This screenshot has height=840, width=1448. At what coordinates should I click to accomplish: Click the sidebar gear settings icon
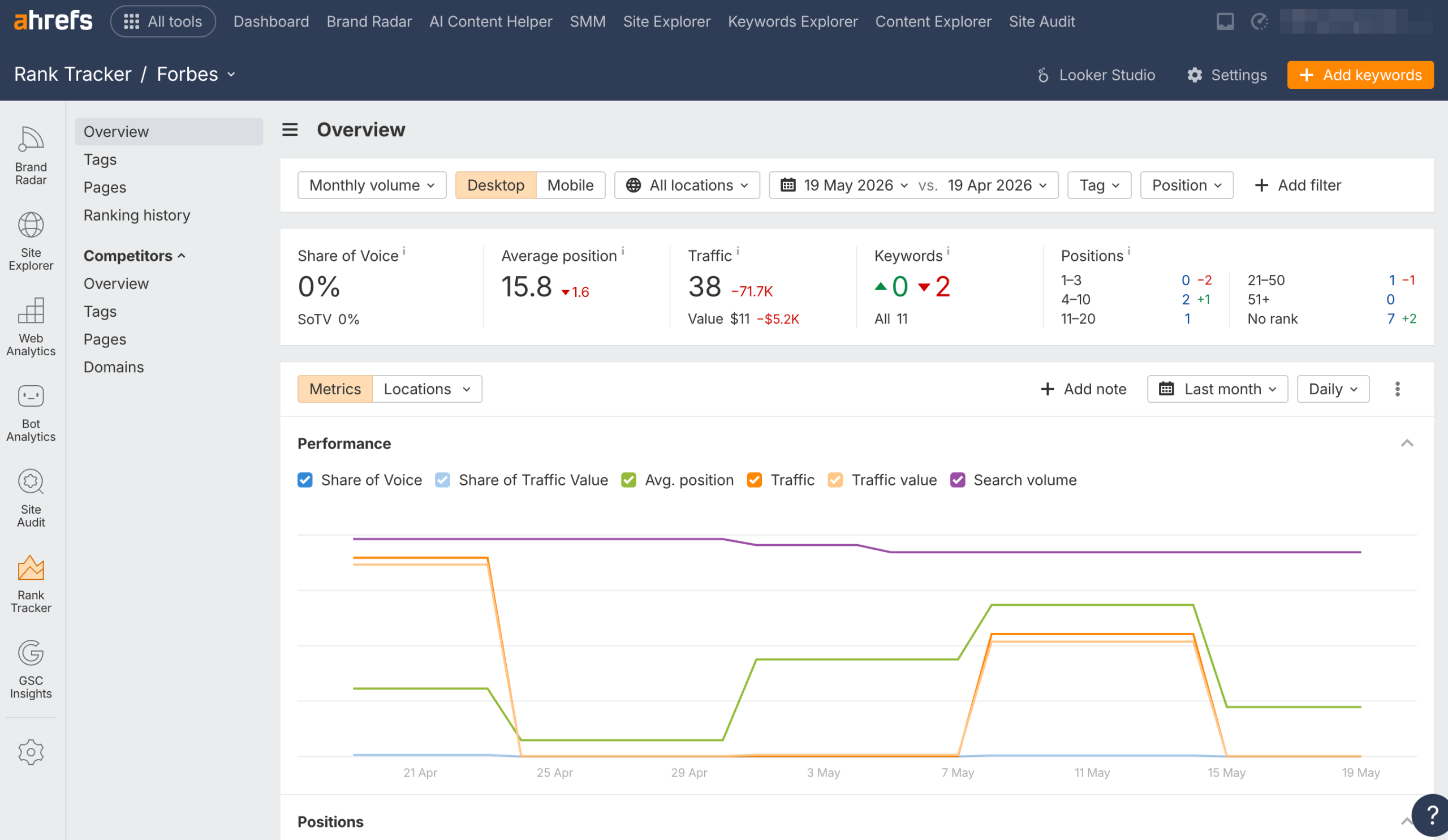31,752
